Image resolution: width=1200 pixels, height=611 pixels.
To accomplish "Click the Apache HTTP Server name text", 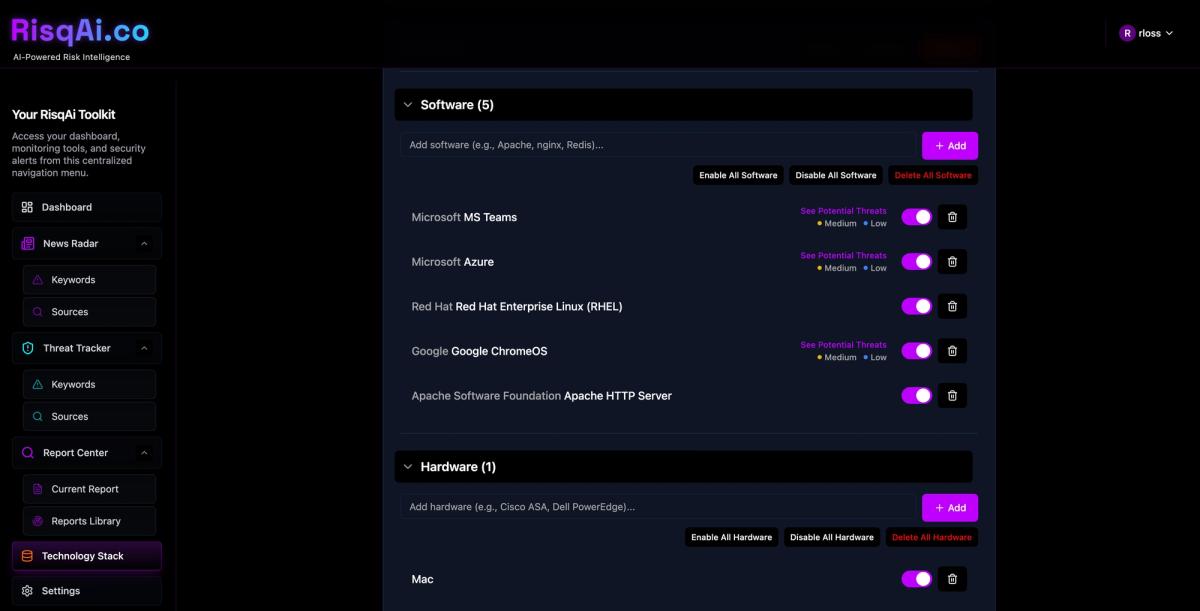I will [x=618, y=396].
